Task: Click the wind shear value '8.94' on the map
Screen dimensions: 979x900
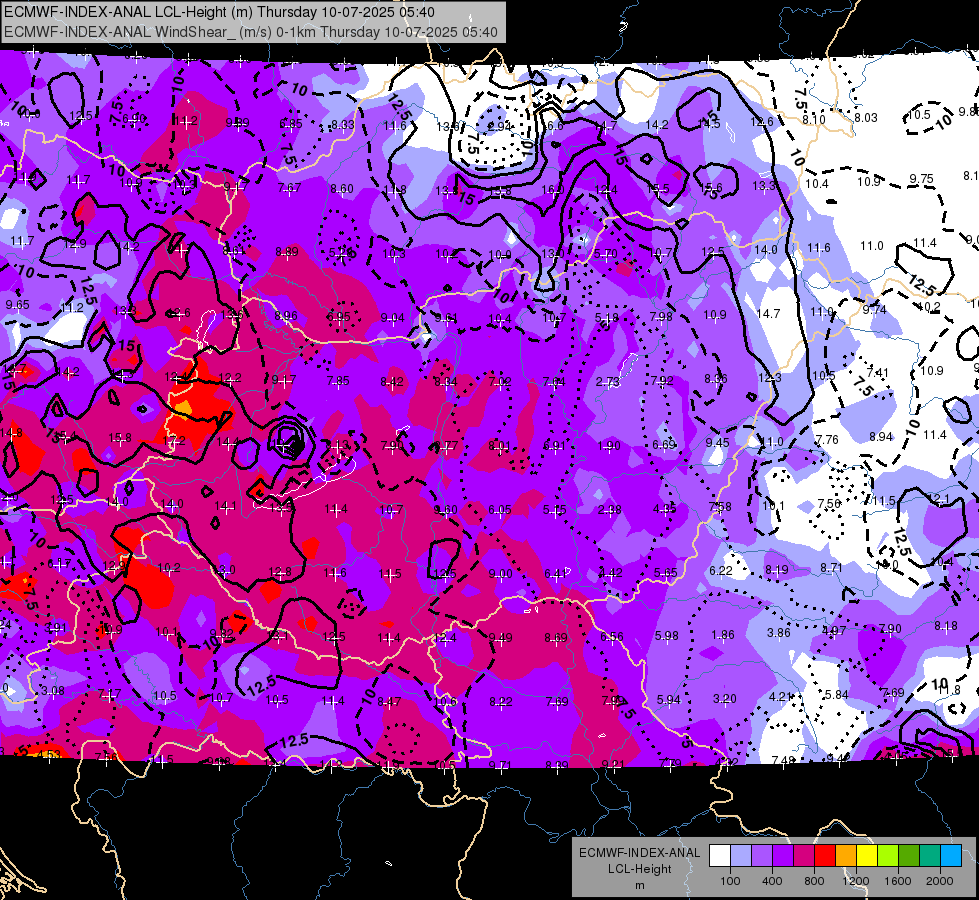Action: [x=881, y=437]
